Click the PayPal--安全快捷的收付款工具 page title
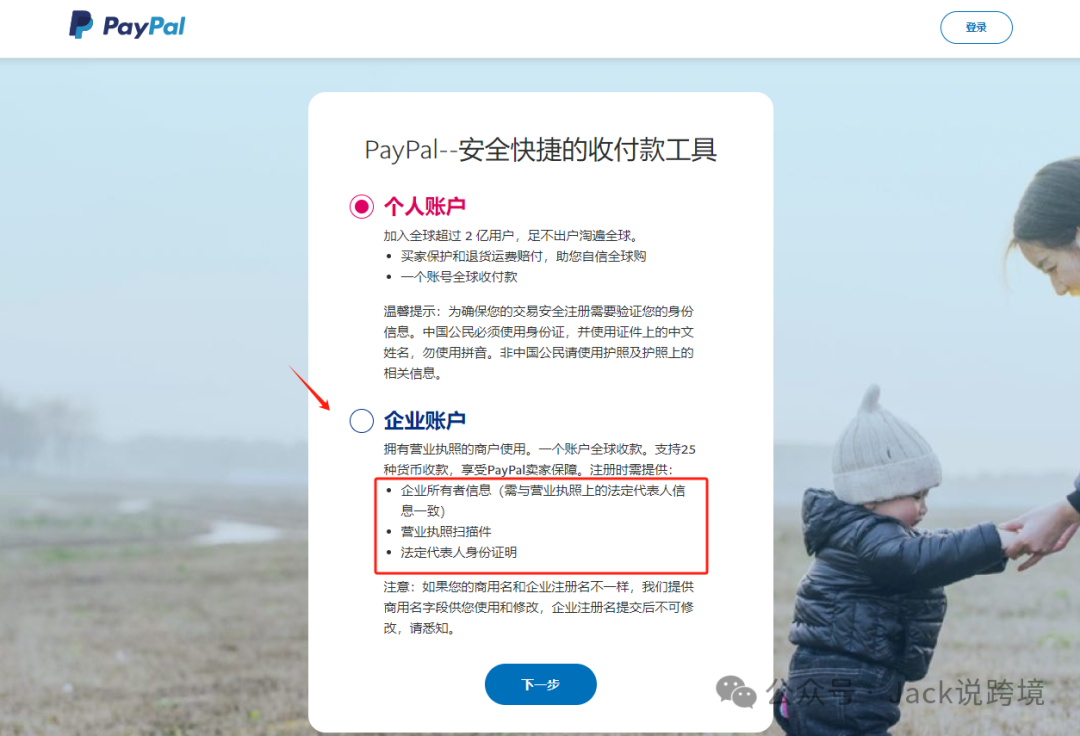1080x736 pixels. (x=541, y=149)
